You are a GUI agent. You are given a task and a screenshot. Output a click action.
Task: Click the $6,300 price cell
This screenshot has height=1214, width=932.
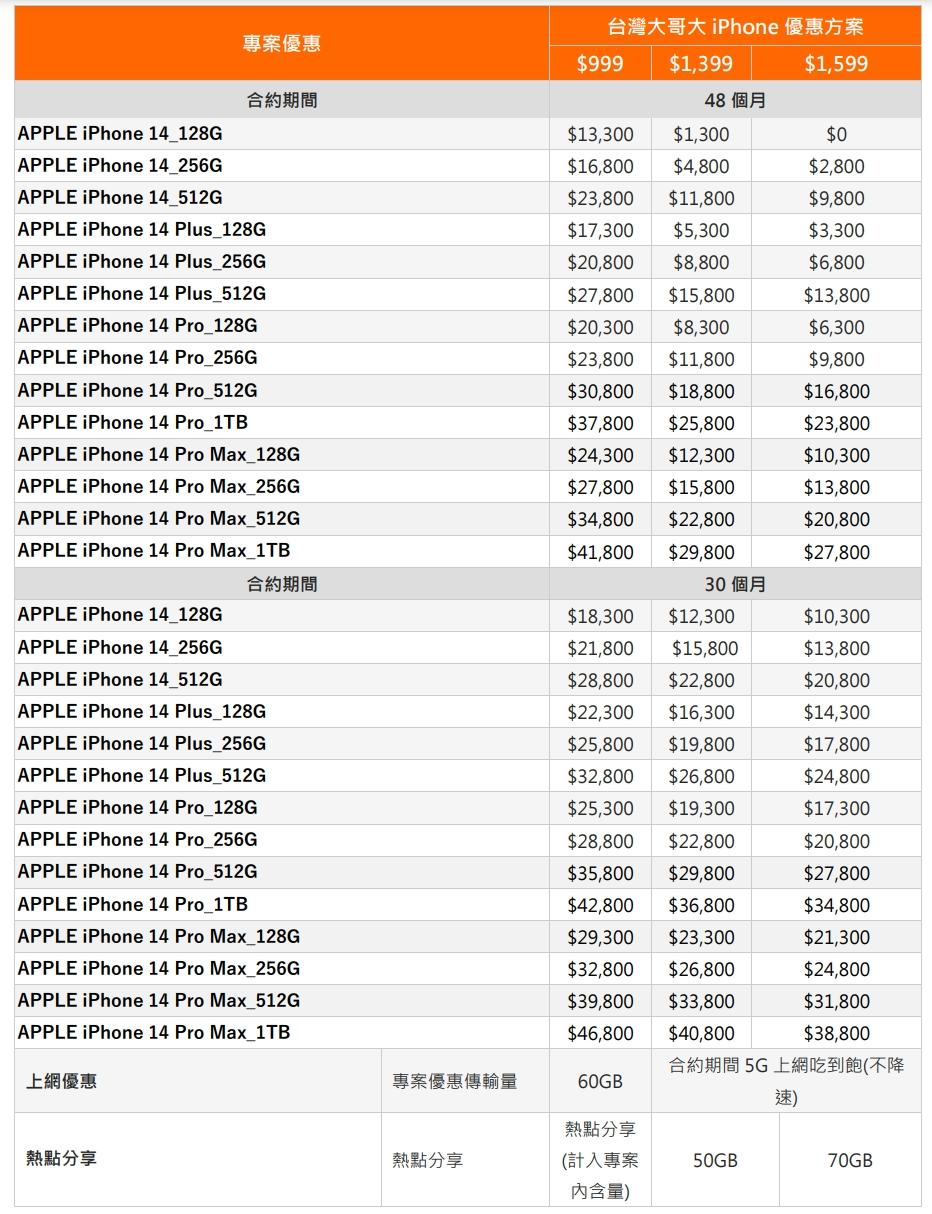point(836,327)
